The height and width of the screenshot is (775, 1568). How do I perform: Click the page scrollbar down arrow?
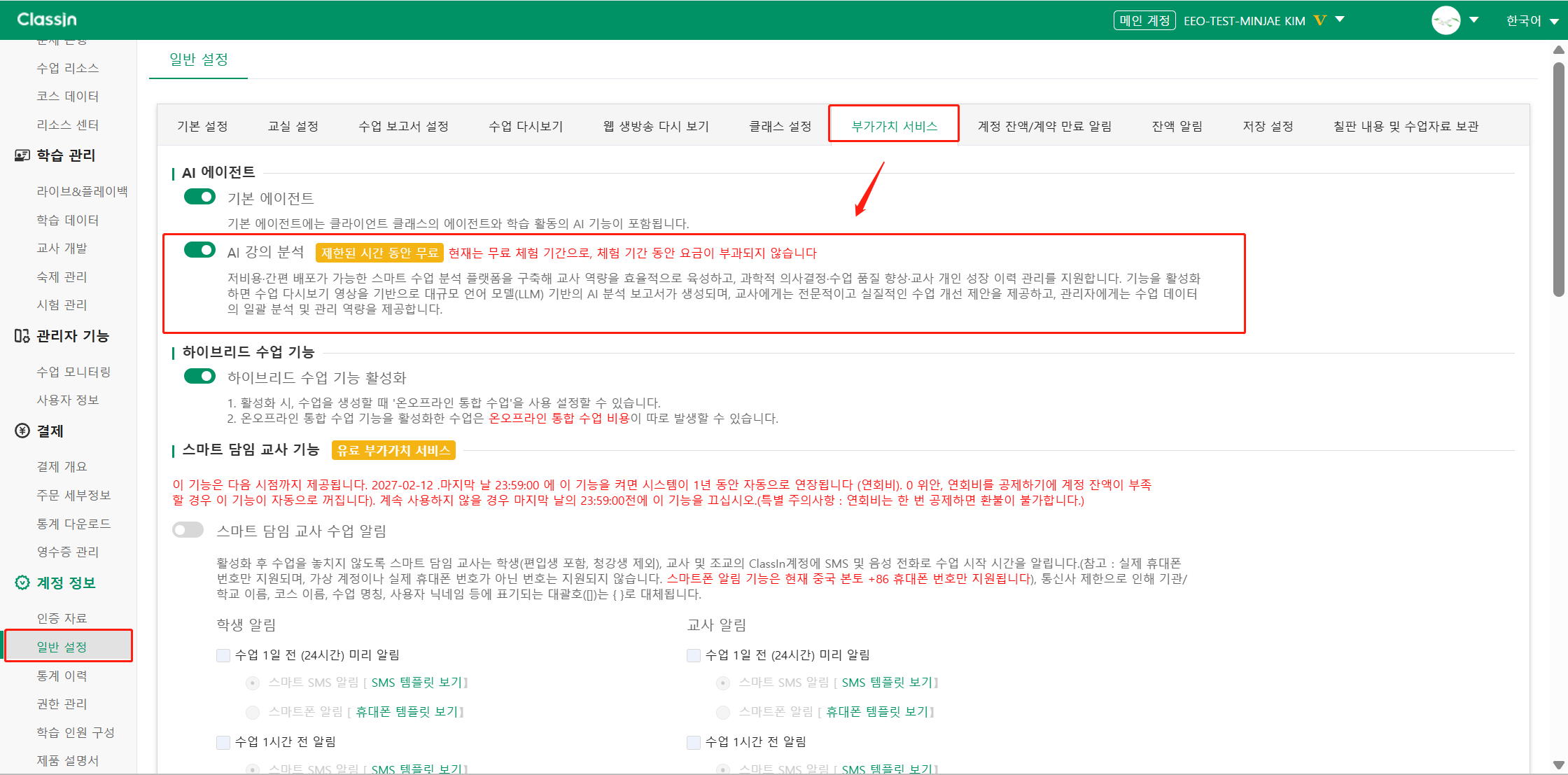pyautogui.click(x=1559, y=765)
